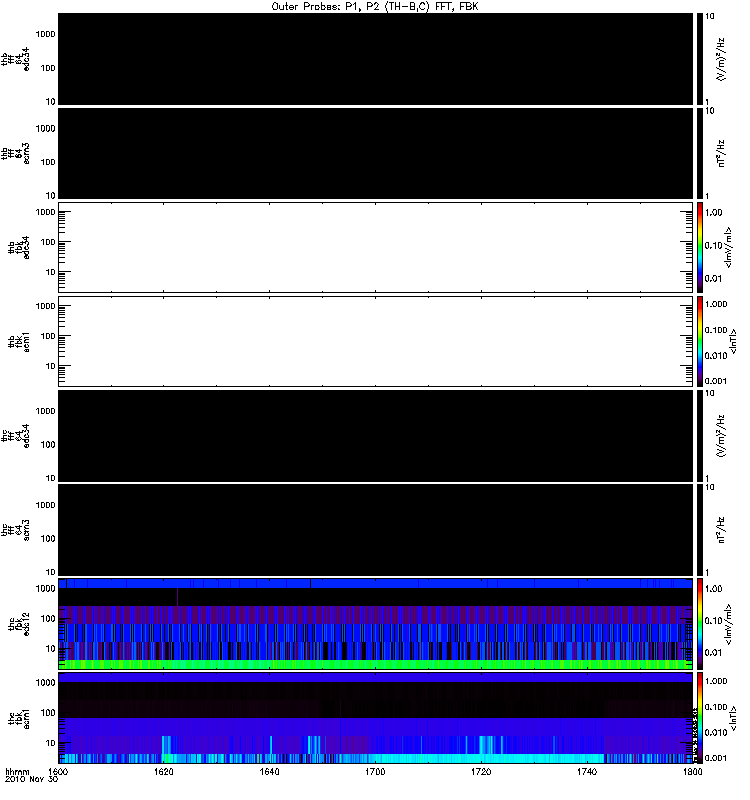750x800 pixels.
Task: Click the 10 frequency tick of thc fbk edc12
Action: pyautogui.click(x=51, y=649)
